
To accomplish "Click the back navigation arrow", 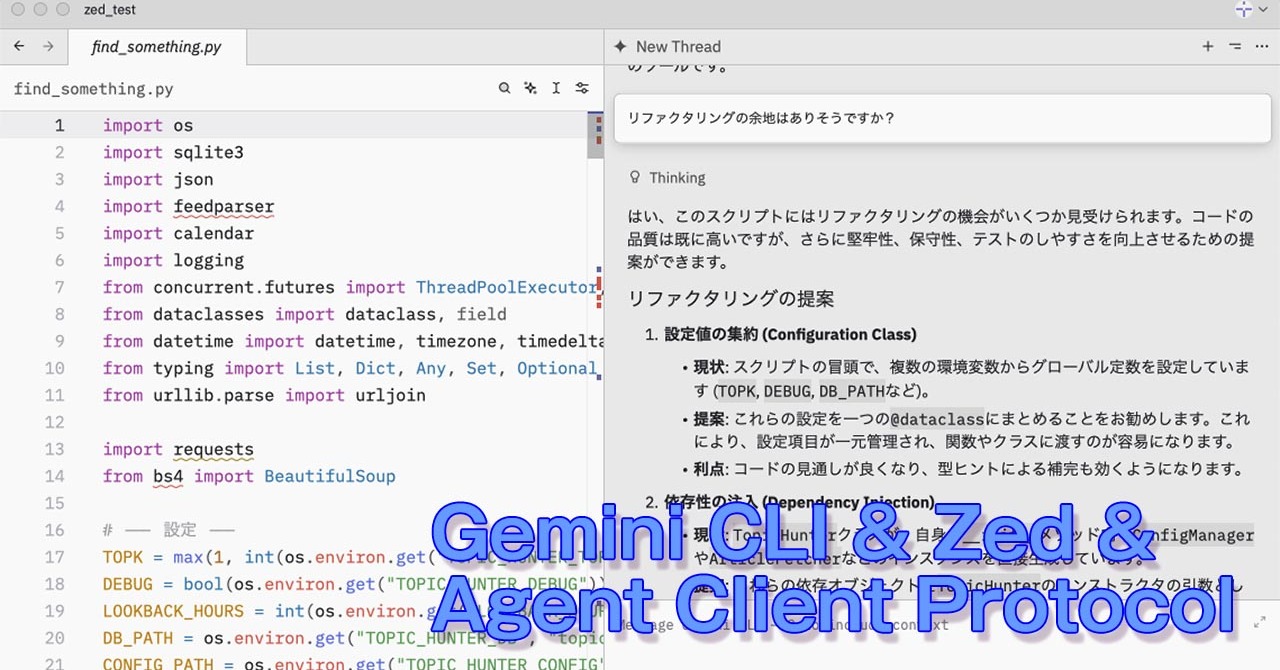I will tap(18, 46).
